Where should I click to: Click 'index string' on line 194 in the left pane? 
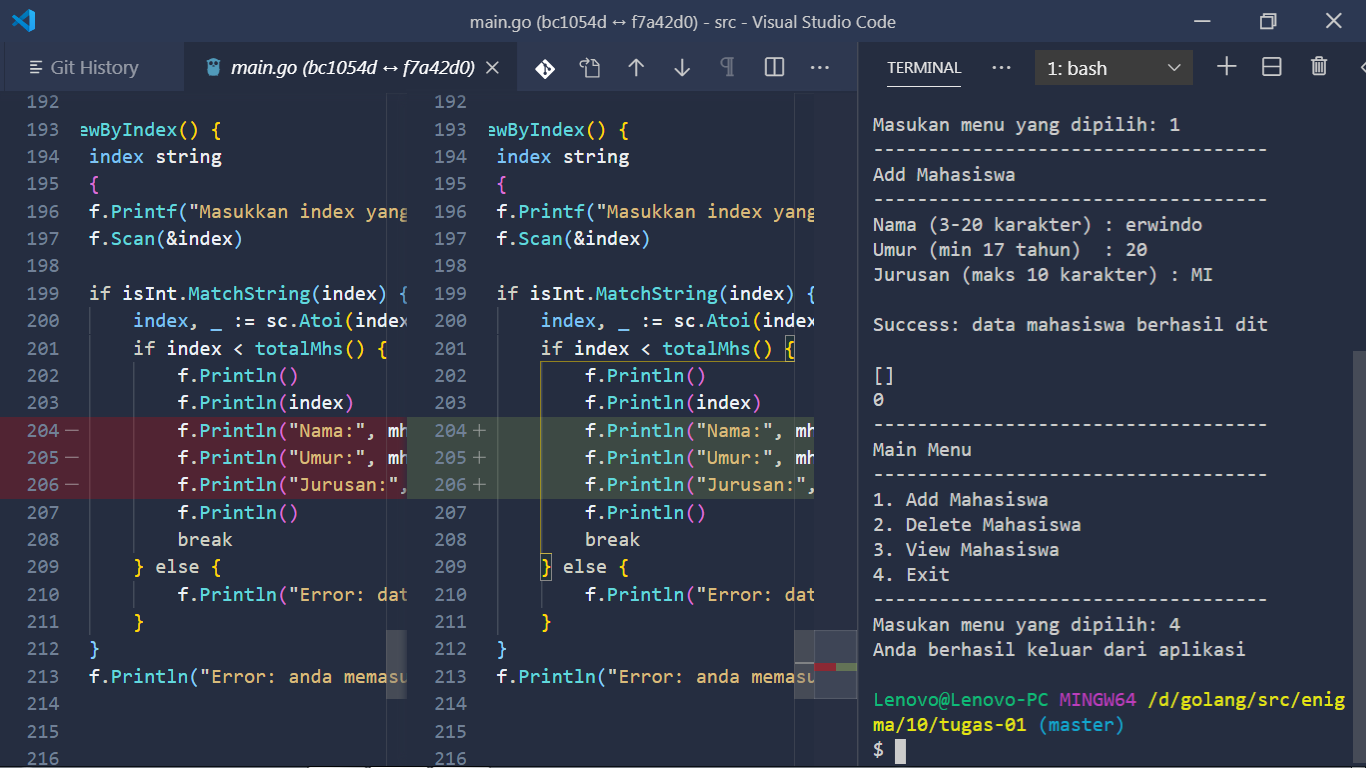tap(155, 157)
